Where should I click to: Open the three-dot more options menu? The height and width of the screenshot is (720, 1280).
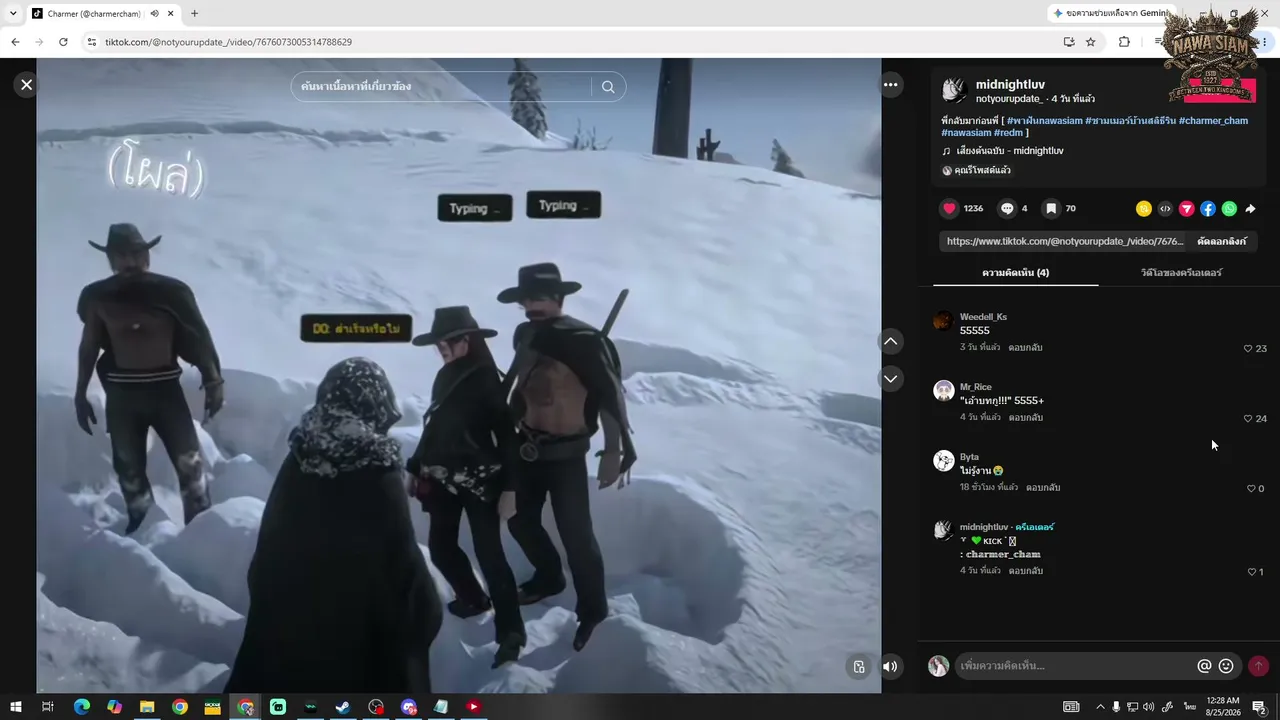click(890, 85)
